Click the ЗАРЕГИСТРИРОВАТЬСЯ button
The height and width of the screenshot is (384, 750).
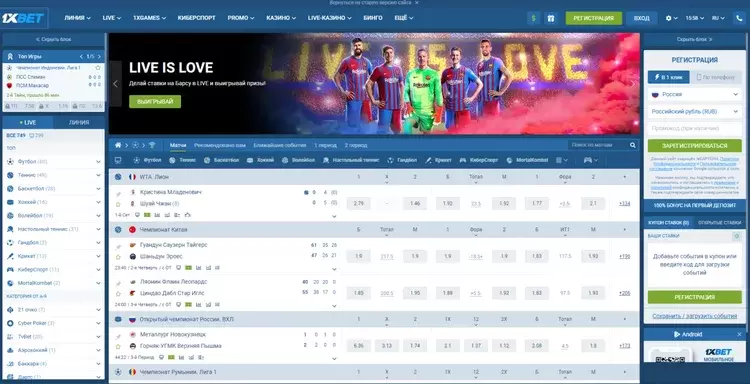coord(695,146)
